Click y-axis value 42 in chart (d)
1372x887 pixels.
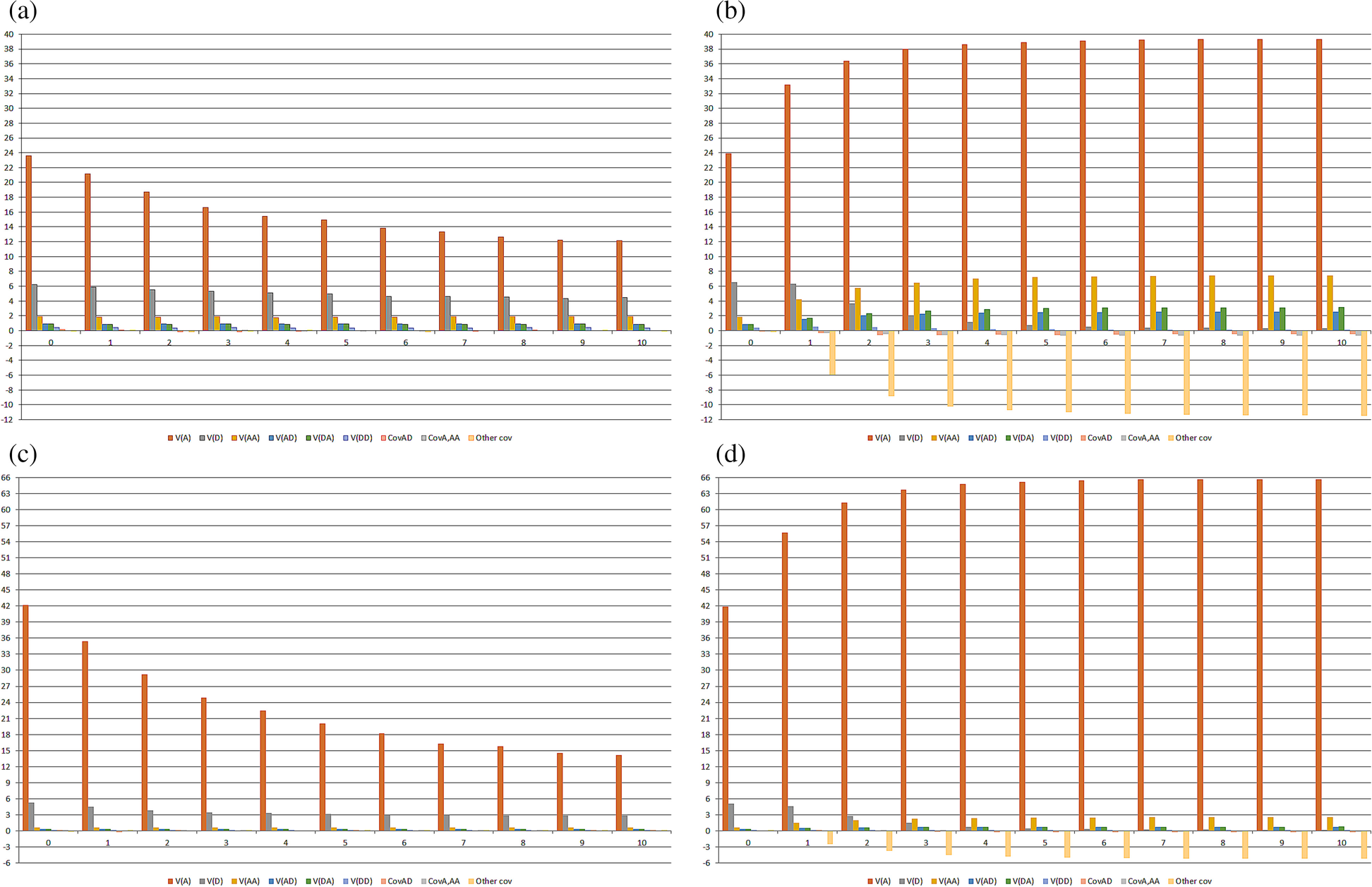pyautogui.click(x=706, y=605)
